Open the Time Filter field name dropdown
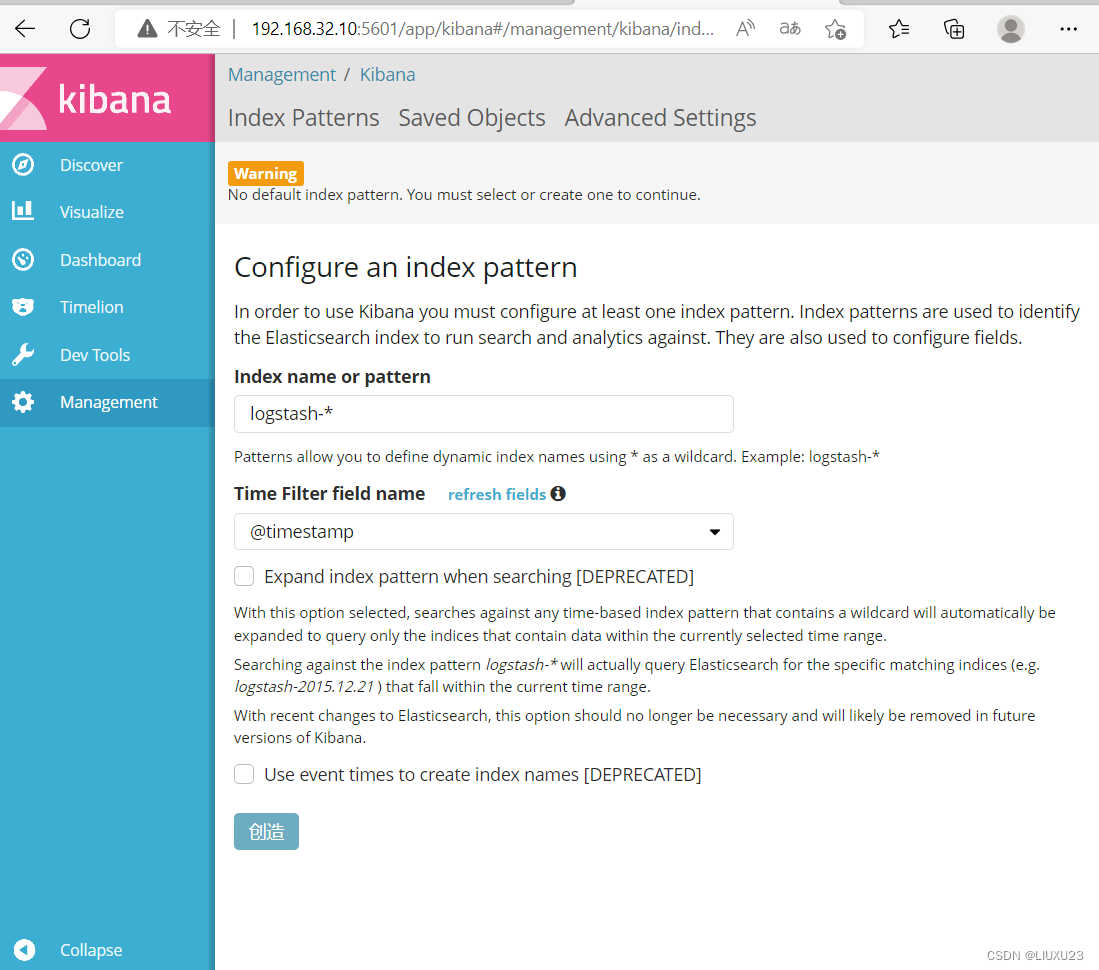Image resolution: width=1099 pixels, height=970 pixels. click(484, 531)
